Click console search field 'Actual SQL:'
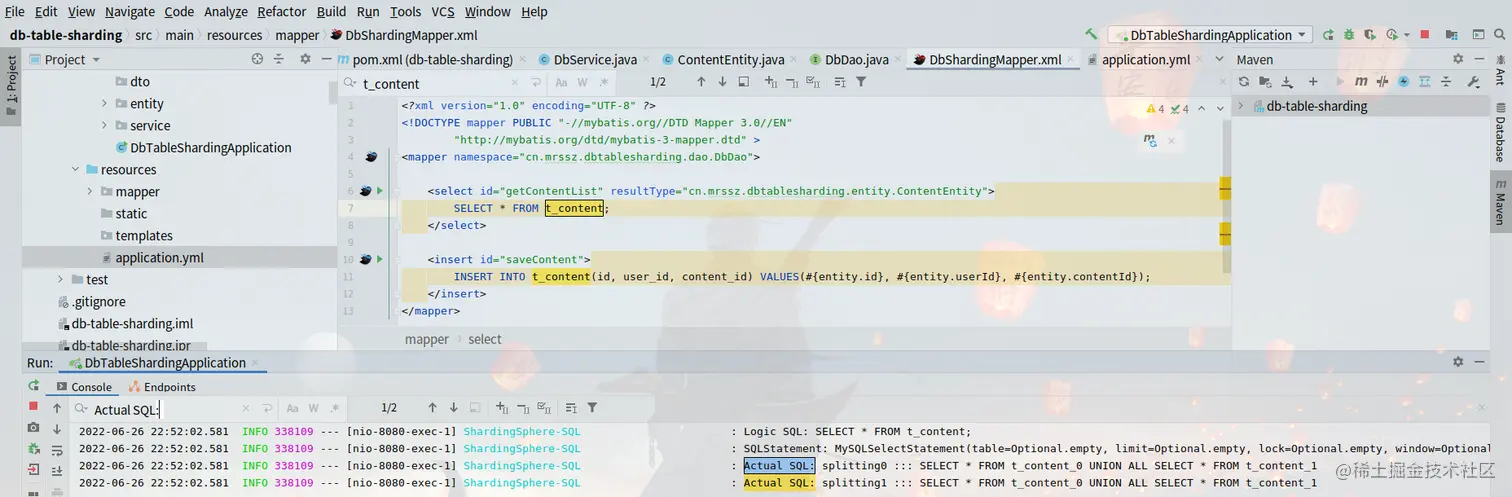Screen dimensions: 1512x497 (x=165, y=409)
